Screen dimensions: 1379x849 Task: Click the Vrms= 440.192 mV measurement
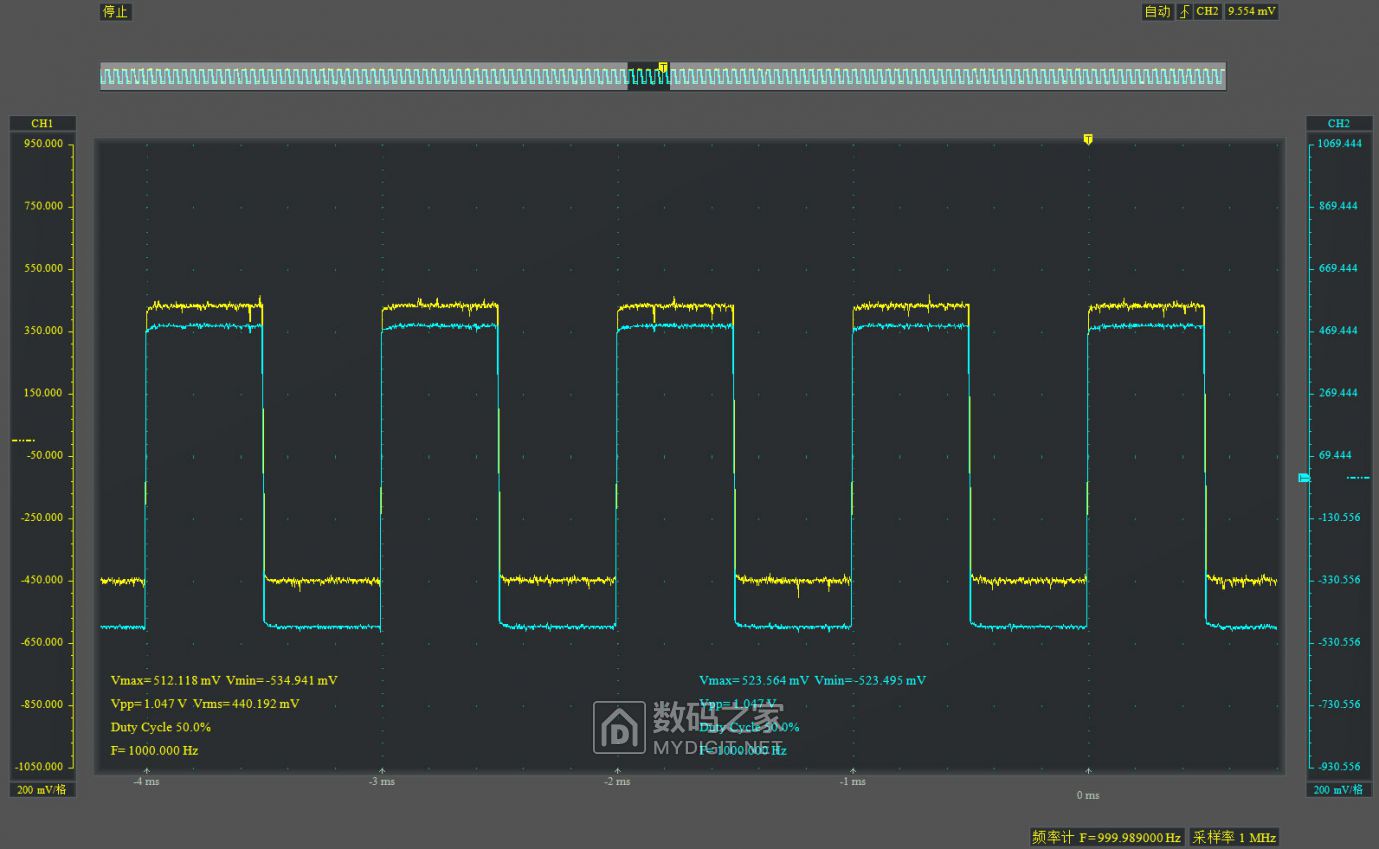point(245,703)
